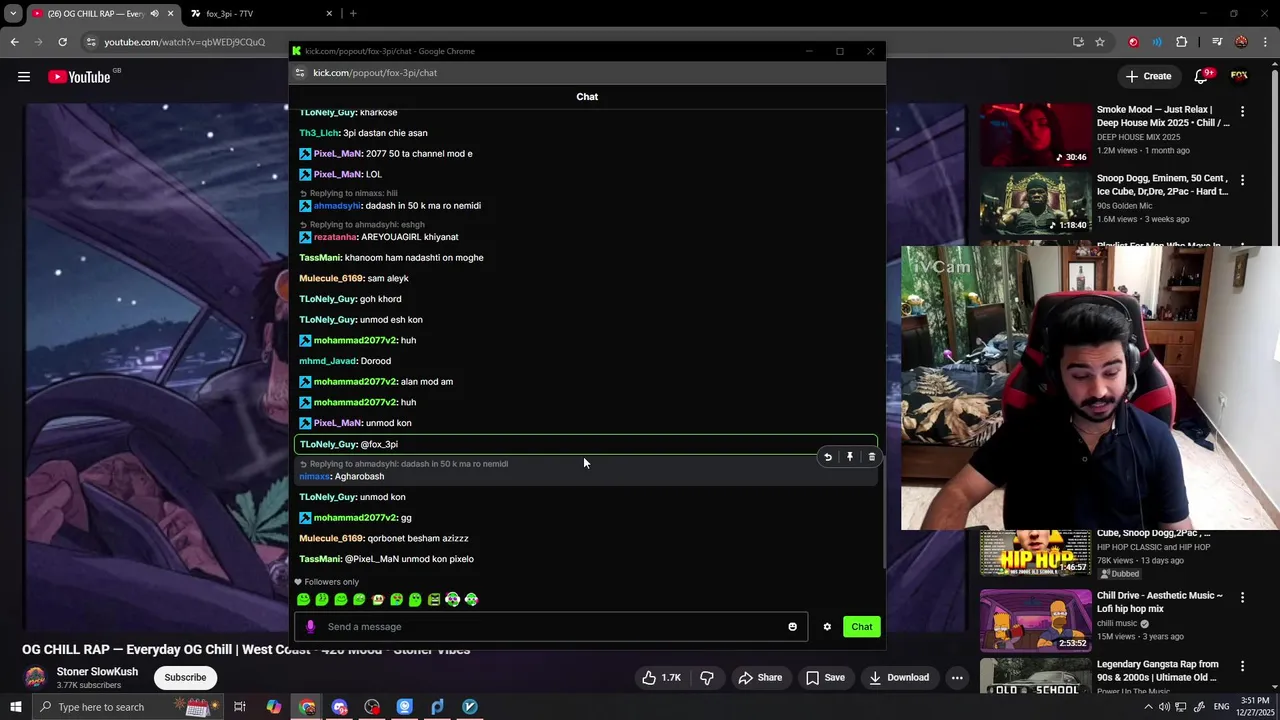Click the purple microphone icon in chat input
Screen dimensions: 1280x720
coord(310,627)
